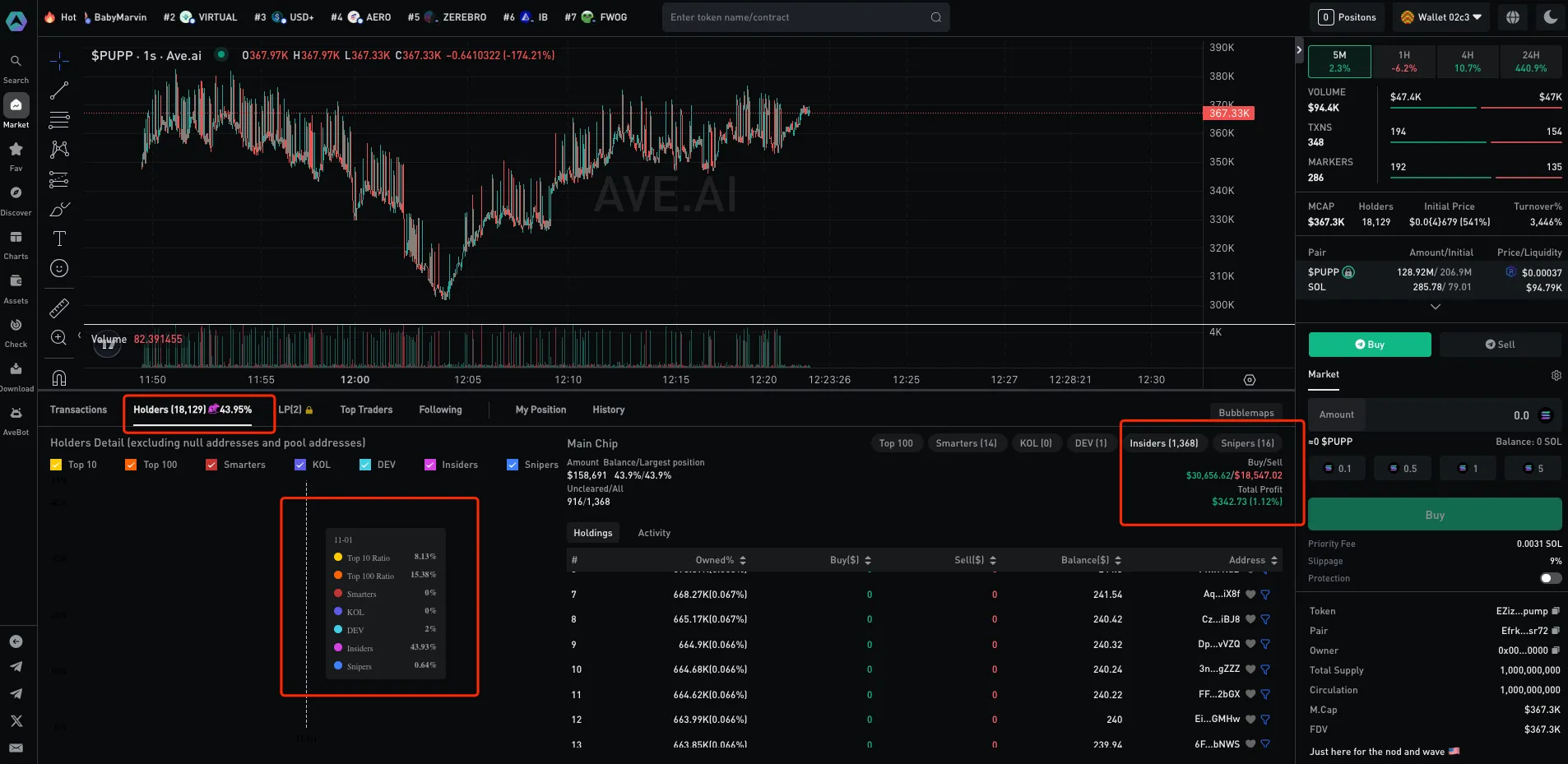This screenshot has width=1568, height=764.
Task: Click the Sell tab button
Action: click(1501, 345)
